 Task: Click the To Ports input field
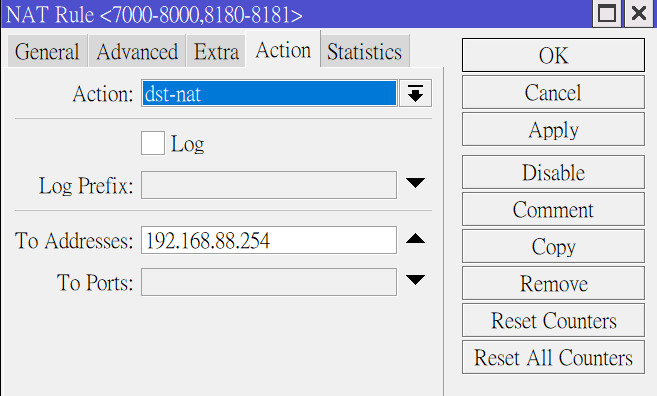tap(269, 282)
